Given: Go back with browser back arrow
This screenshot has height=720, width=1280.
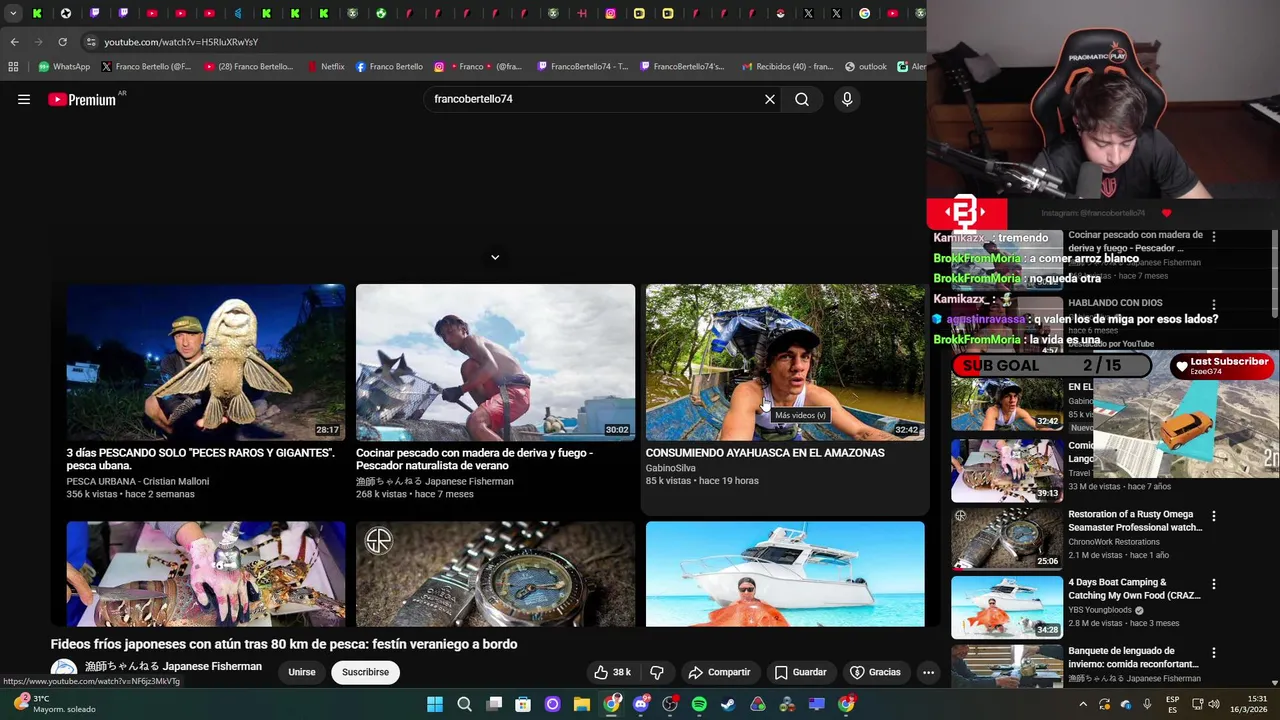Looking at the screenshot, I should 14,42.
